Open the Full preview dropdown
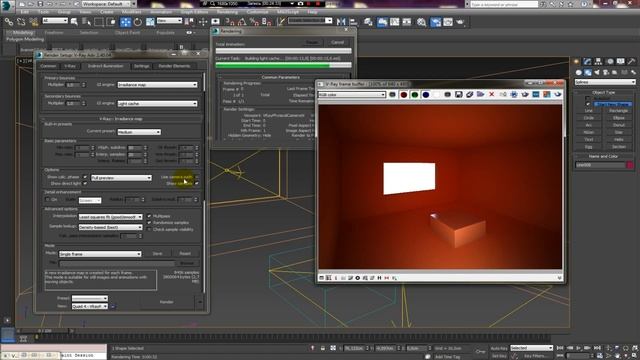Image resolution: width=640 pixels, height=360 pixels. point(121,178)
